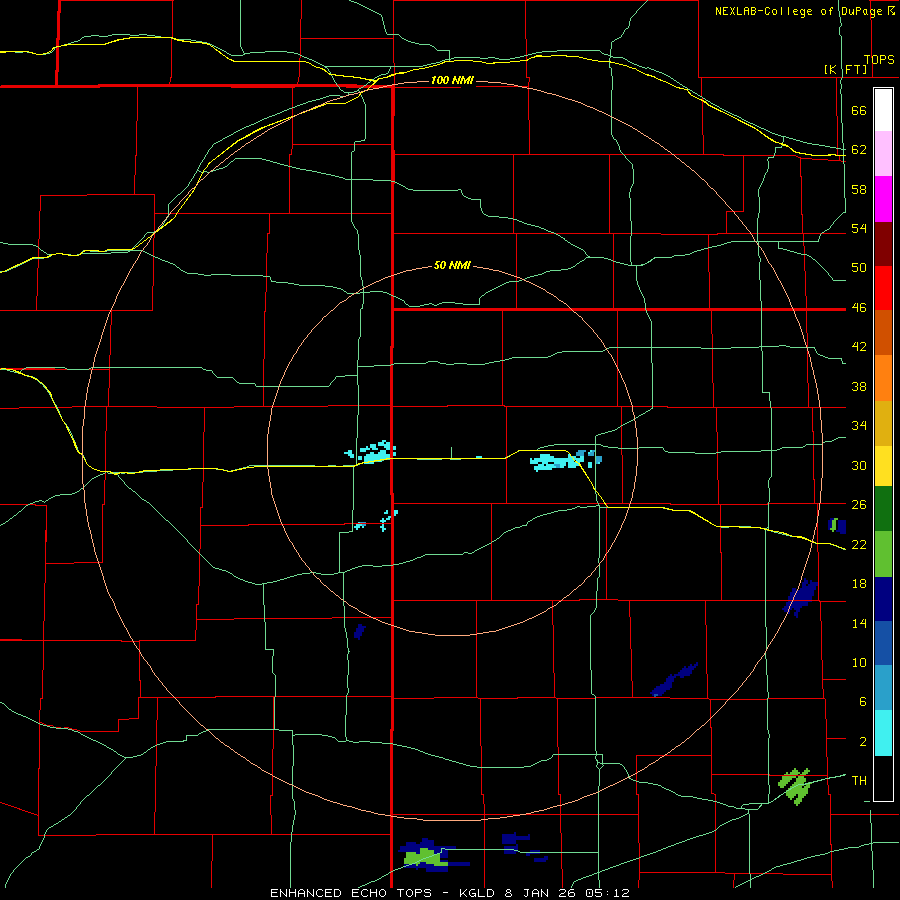This screenshot has width=900, height=900.
Task: Pick the gold swatch in the scale
Action: [883, 423]
